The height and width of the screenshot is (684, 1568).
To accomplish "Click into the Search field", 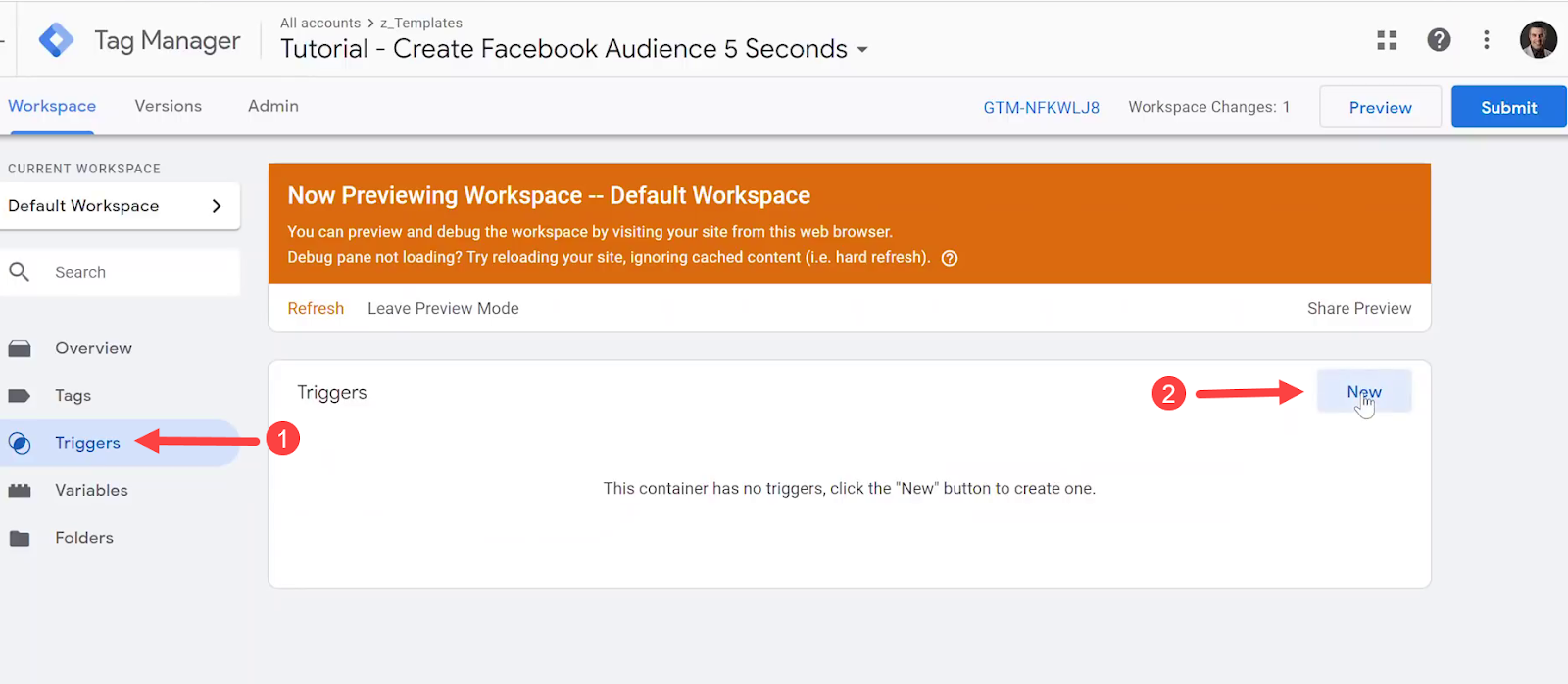I will click(x=120, y=272).
